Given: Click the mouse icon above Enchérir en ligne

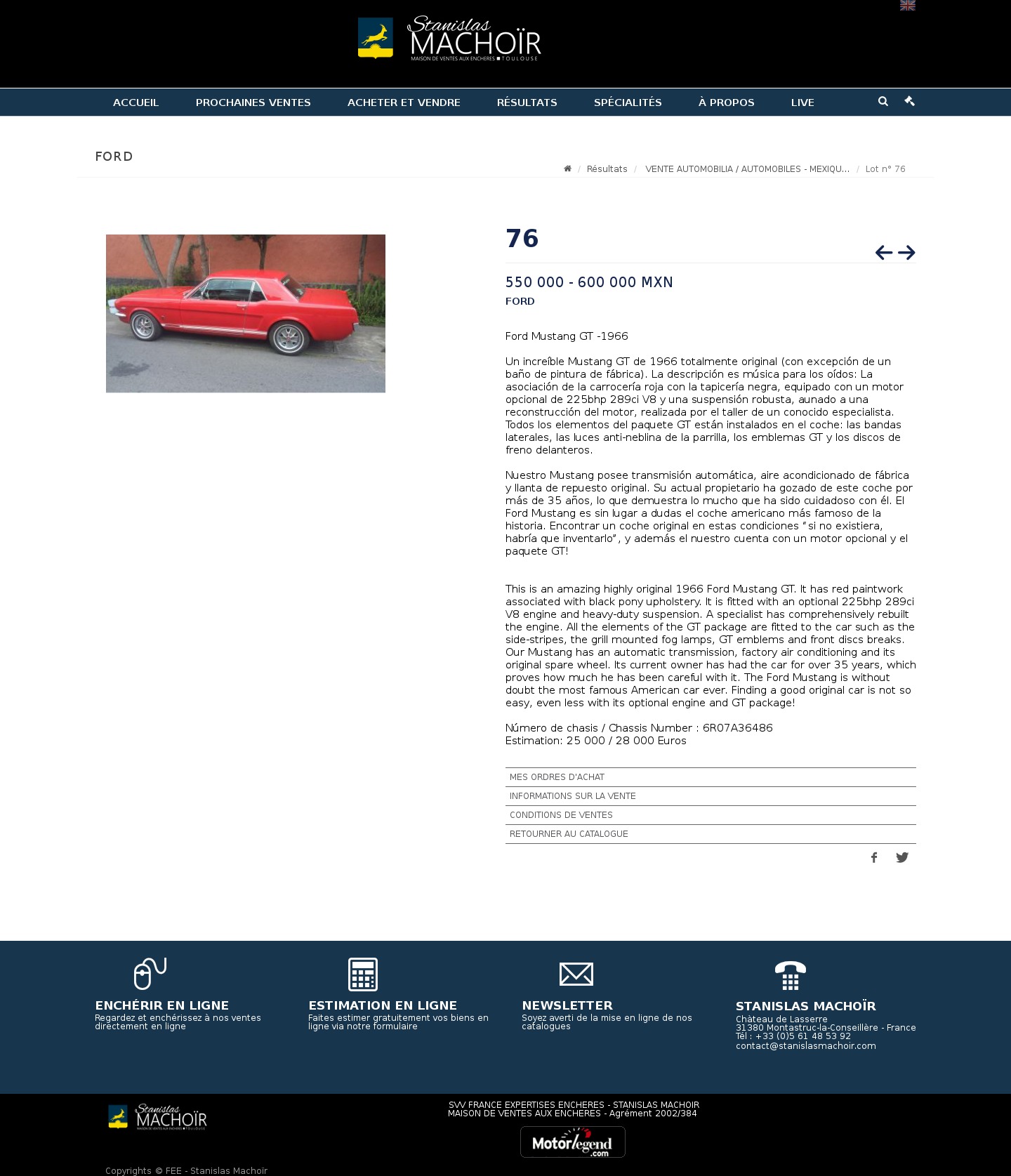Looking at the screenshot, I should [150, 974].
